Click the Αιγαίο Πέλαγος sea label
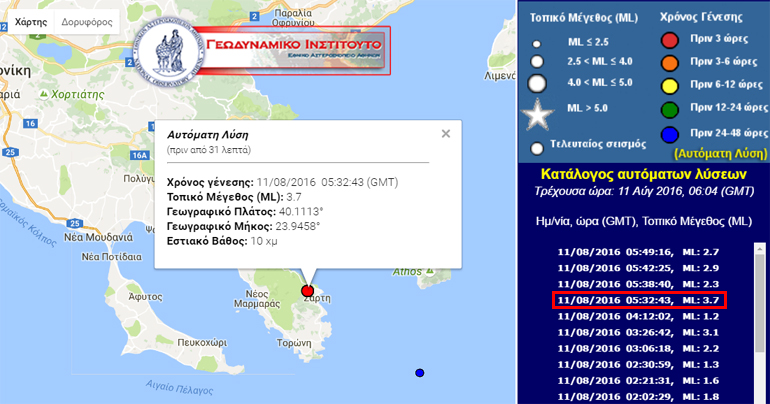 [179, 388]
